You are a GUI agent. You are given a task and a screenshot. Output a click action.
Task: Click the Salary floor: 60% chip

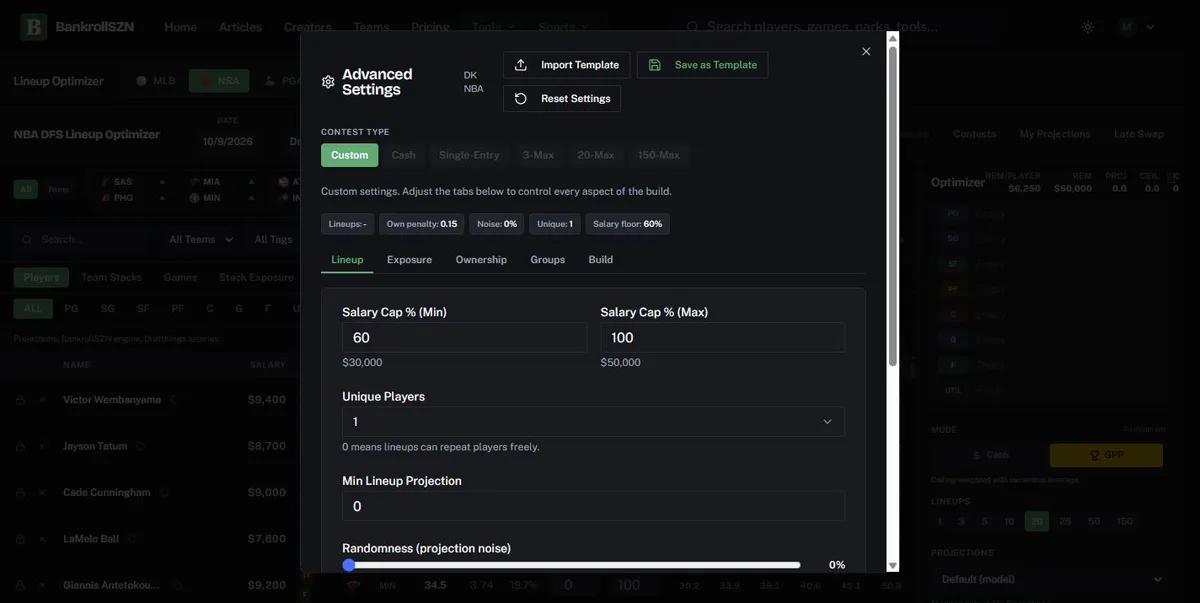coord(627,224)
